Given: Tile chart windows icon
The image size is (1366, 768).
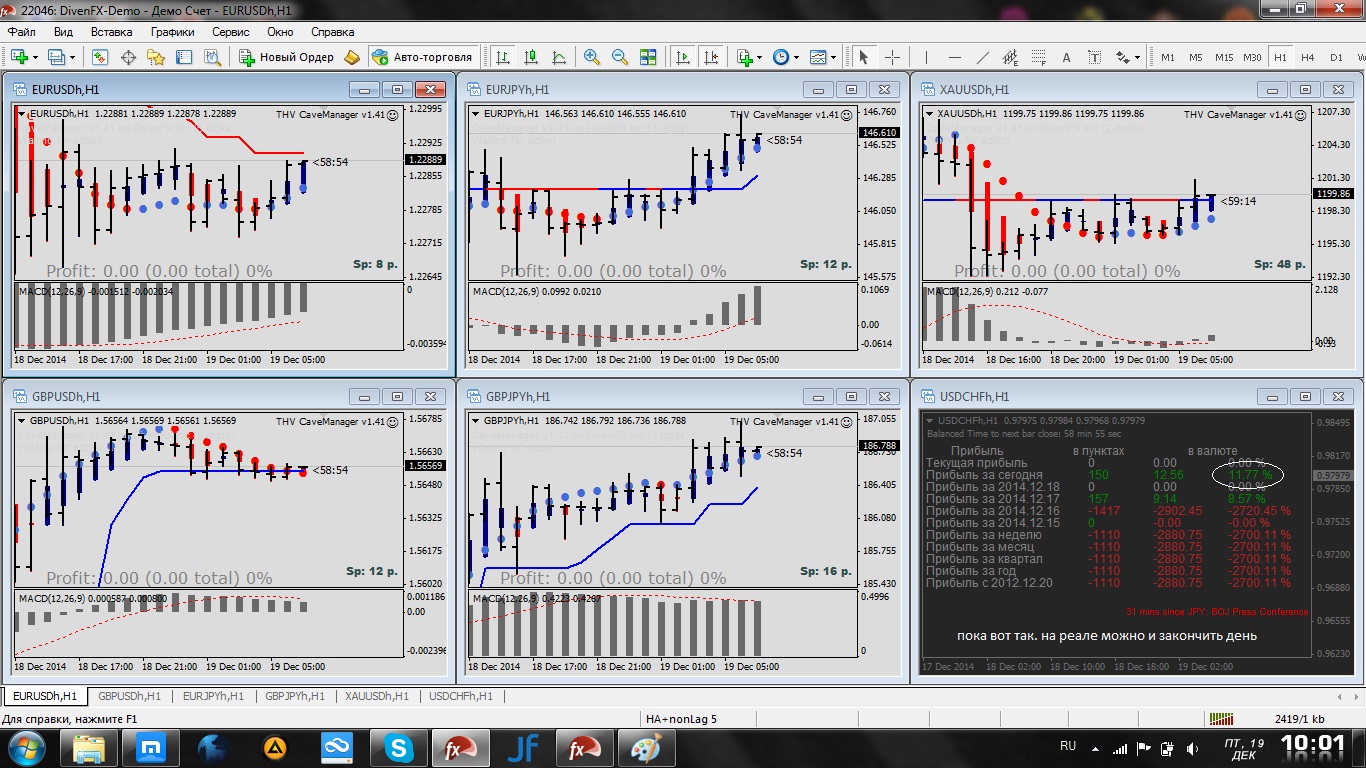Looking at the screenshot, I should tap(648, 57).
